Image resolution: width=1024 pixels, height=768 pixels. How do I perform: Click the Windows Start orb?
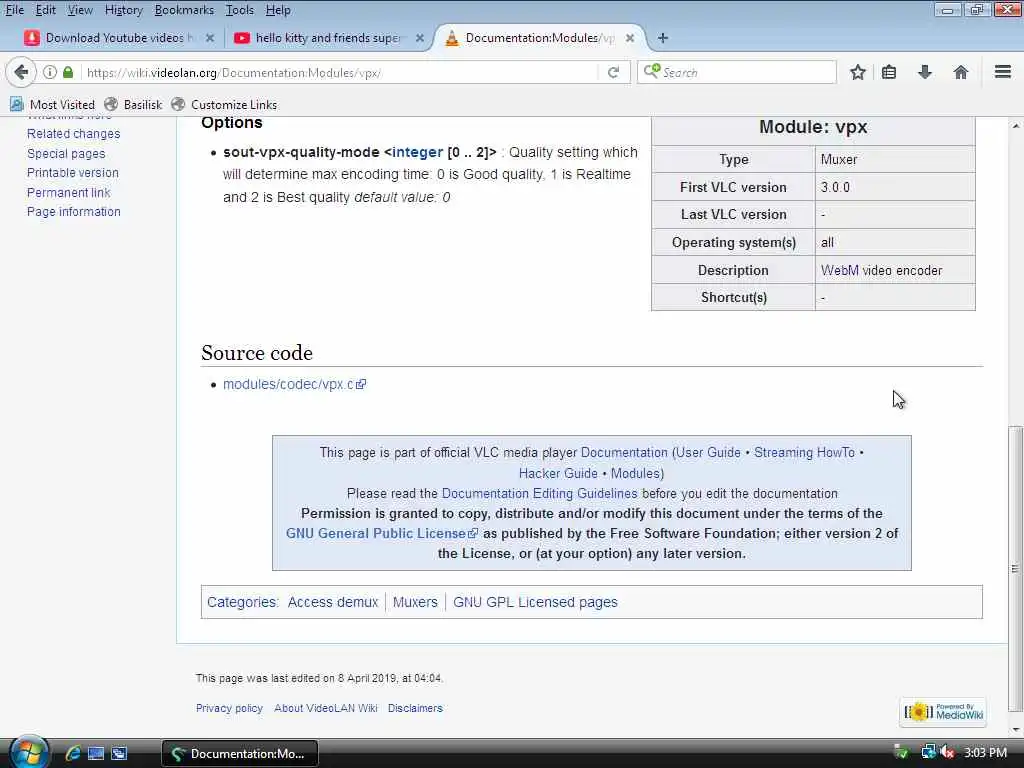[29, 752]
